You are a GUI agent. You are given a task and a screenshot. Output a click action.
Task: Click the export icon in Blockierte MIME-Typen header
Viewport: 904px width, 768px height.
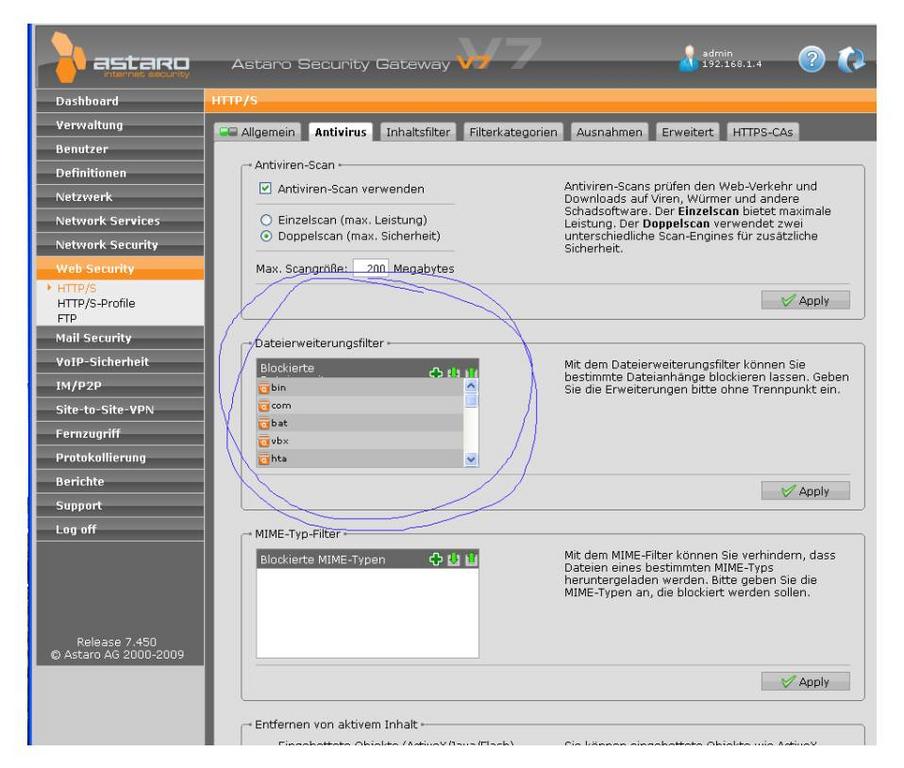pos(471,559)
